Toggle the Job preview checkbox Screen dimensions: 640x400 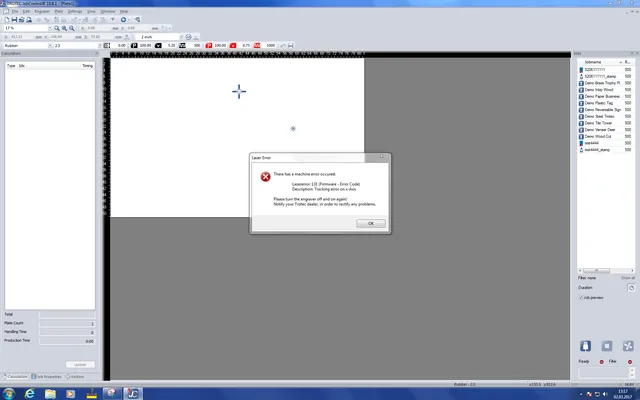[x=582, y=297]
